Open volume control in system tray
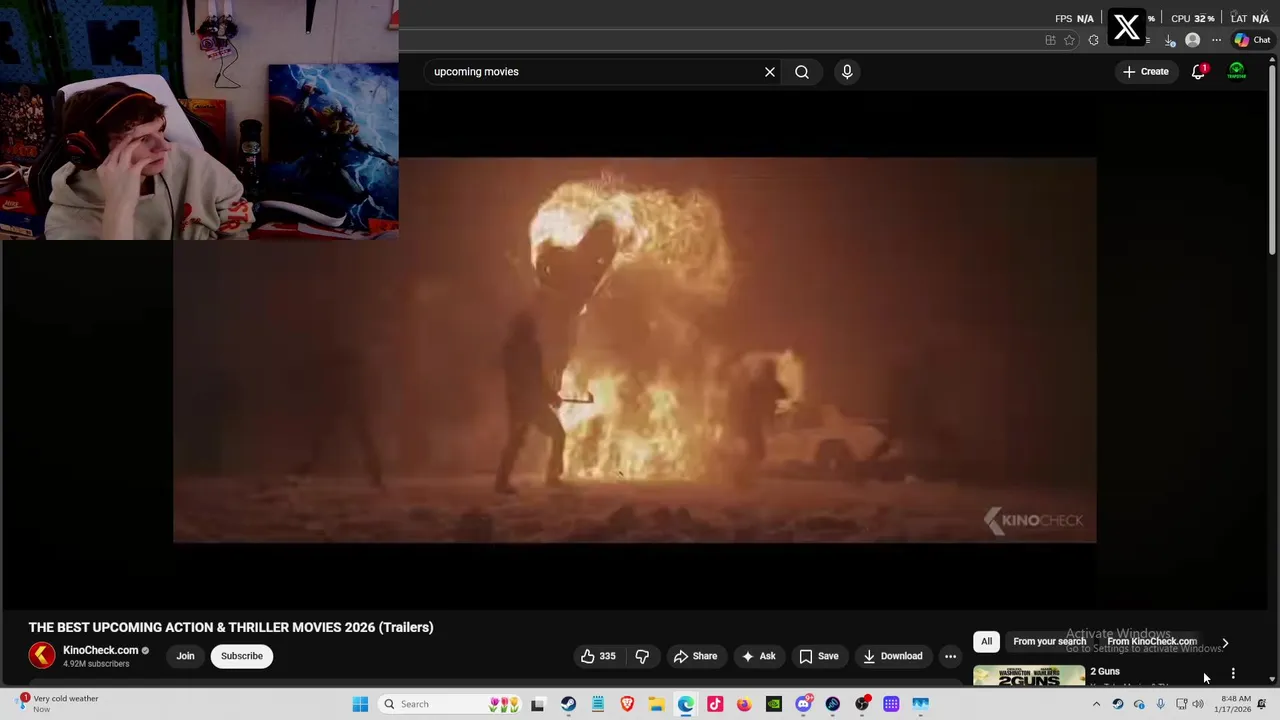Screen dimensions: 1280x720 1198,704
